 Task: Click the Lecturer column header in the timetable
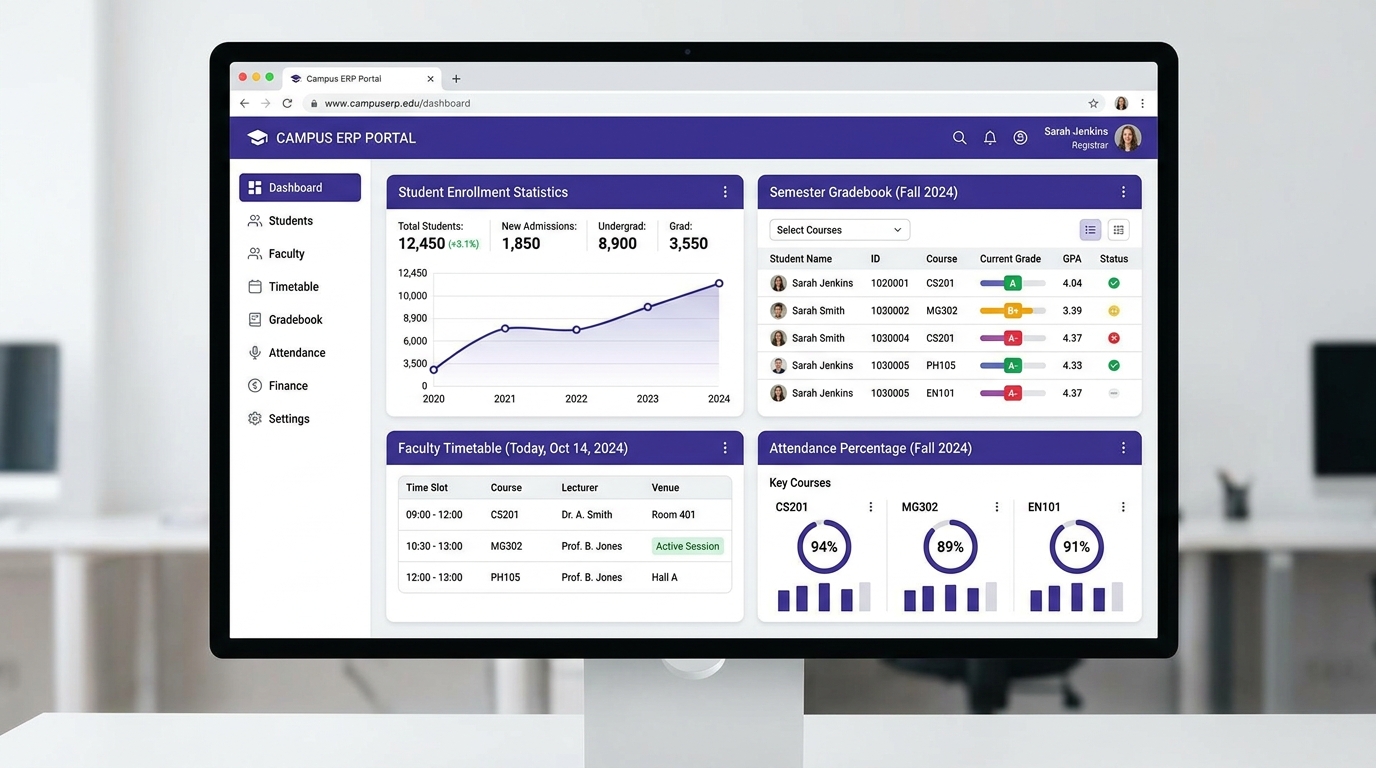579,488
